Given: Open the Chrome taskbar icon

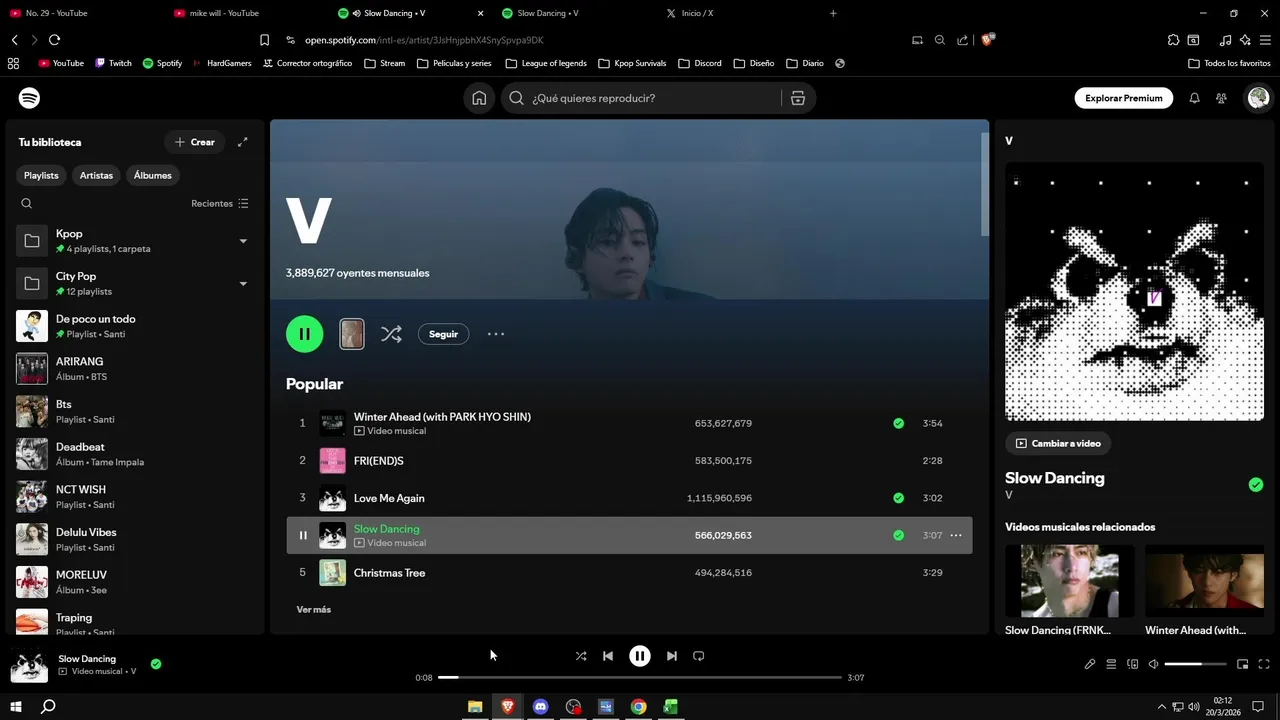Looking at the screenshot, I should pos(638,706).
